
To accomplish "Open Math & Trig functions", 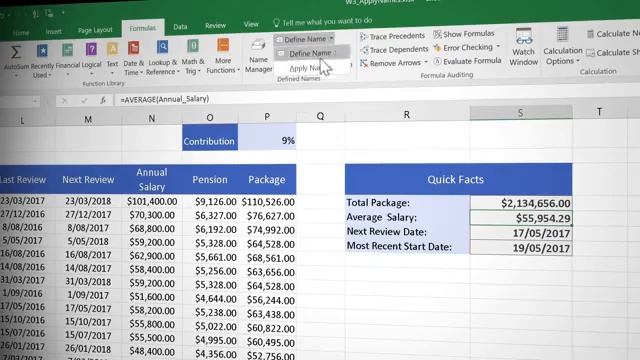I will 193,56.
